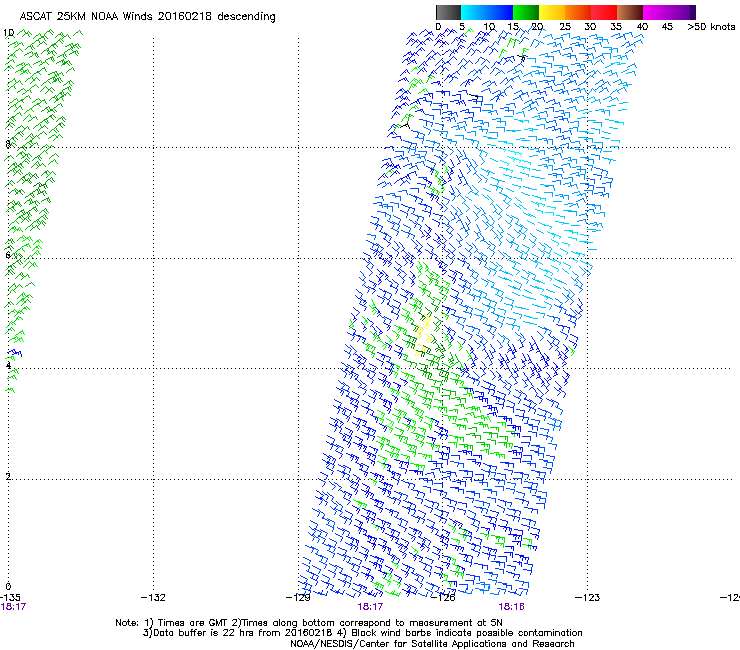The width and height of the screenshot is (740, 650).
Task: Click the latitude axis label '6'
Action: pyautogui.click(x=8, y=255)
